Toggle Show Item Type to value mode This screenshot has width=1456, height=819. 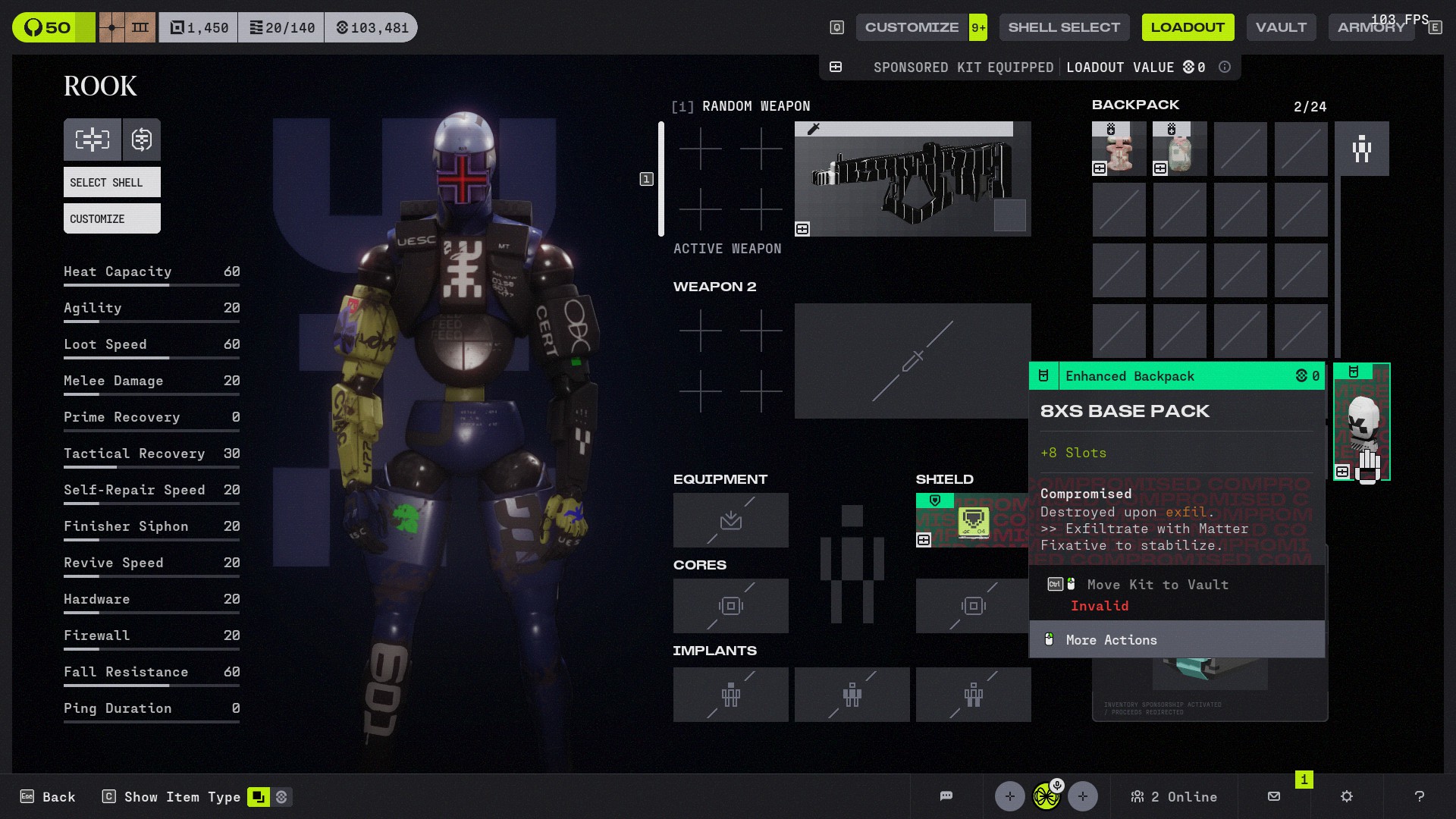pyautogui.click(x=281, y=797)
